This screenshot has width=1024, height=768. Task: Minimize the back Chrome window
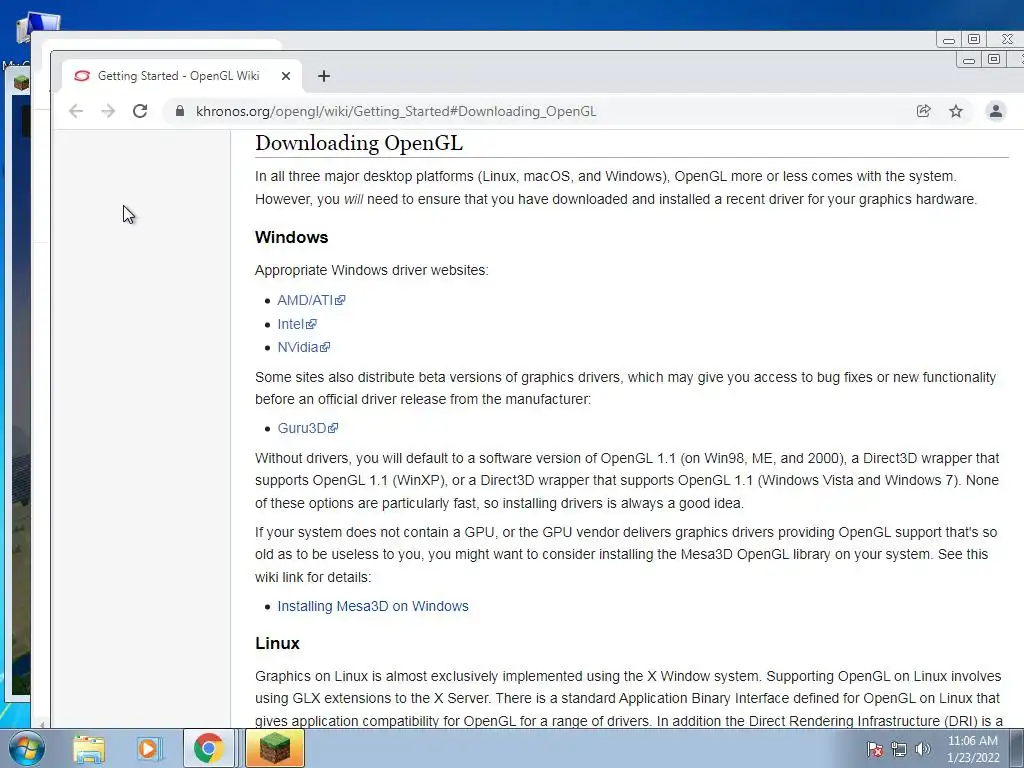click(949, 40)
